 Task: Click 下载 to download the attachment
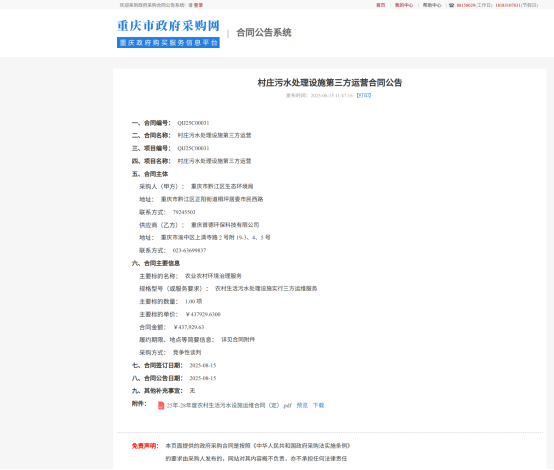318,405
